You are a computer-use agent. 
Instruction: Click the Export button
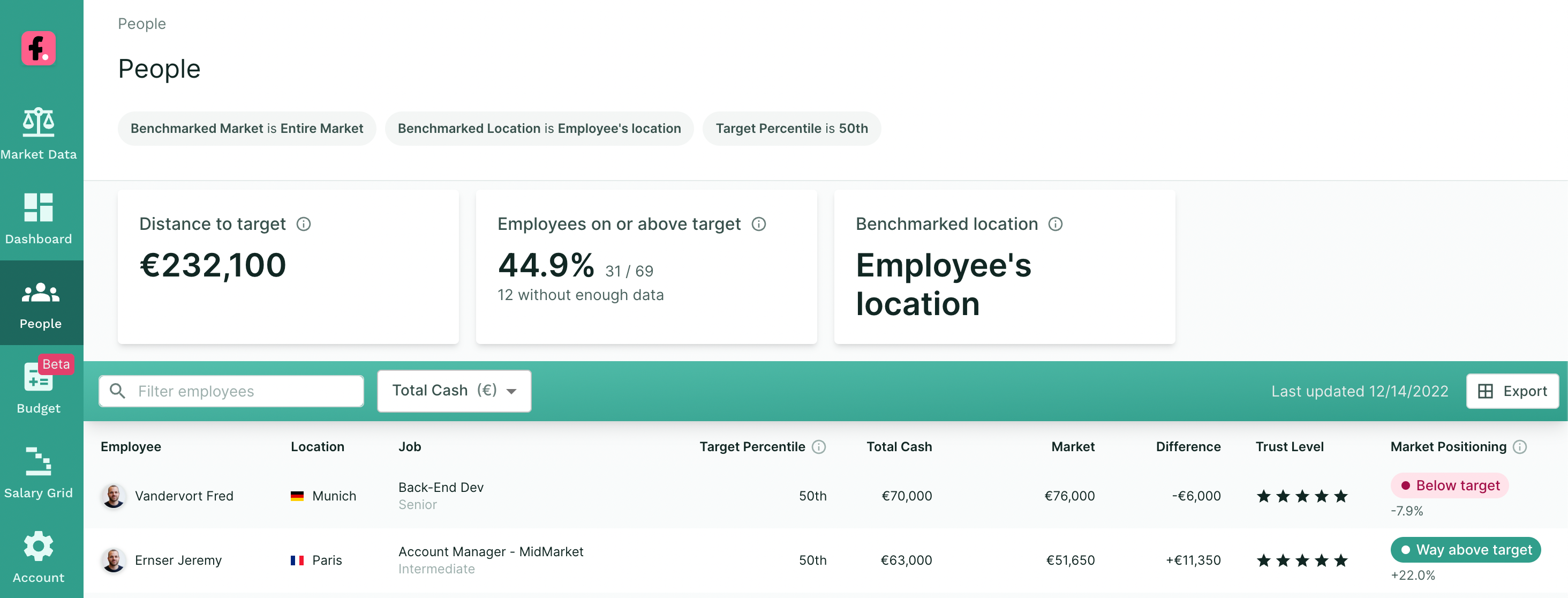click(x=1513, y=391)
